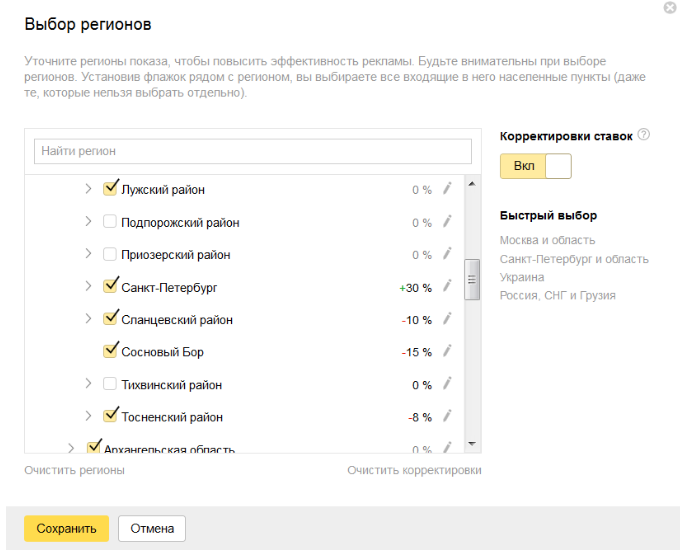The width and height of the screenshot is (680, 550).
Task: Click the Найти регион search field
Action: 252,151
